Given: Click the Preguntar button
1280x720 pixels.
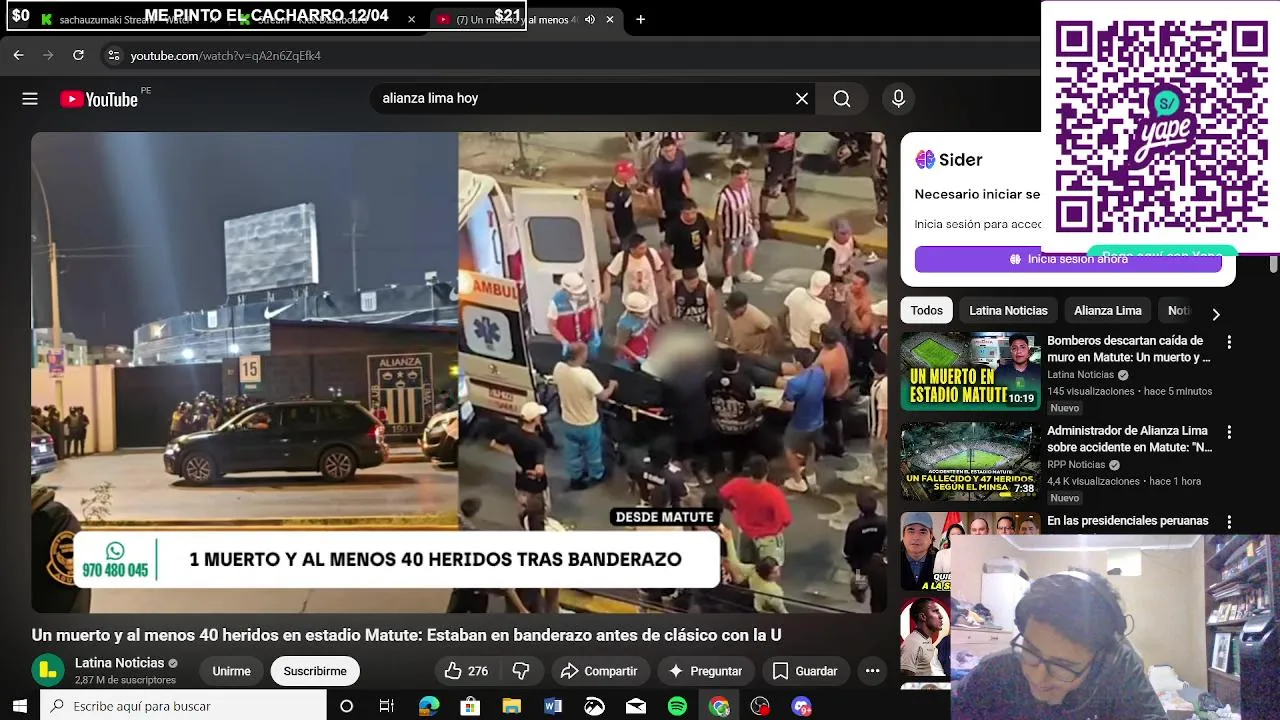Looking at the screenshot, I should click(x=705, y=671).
